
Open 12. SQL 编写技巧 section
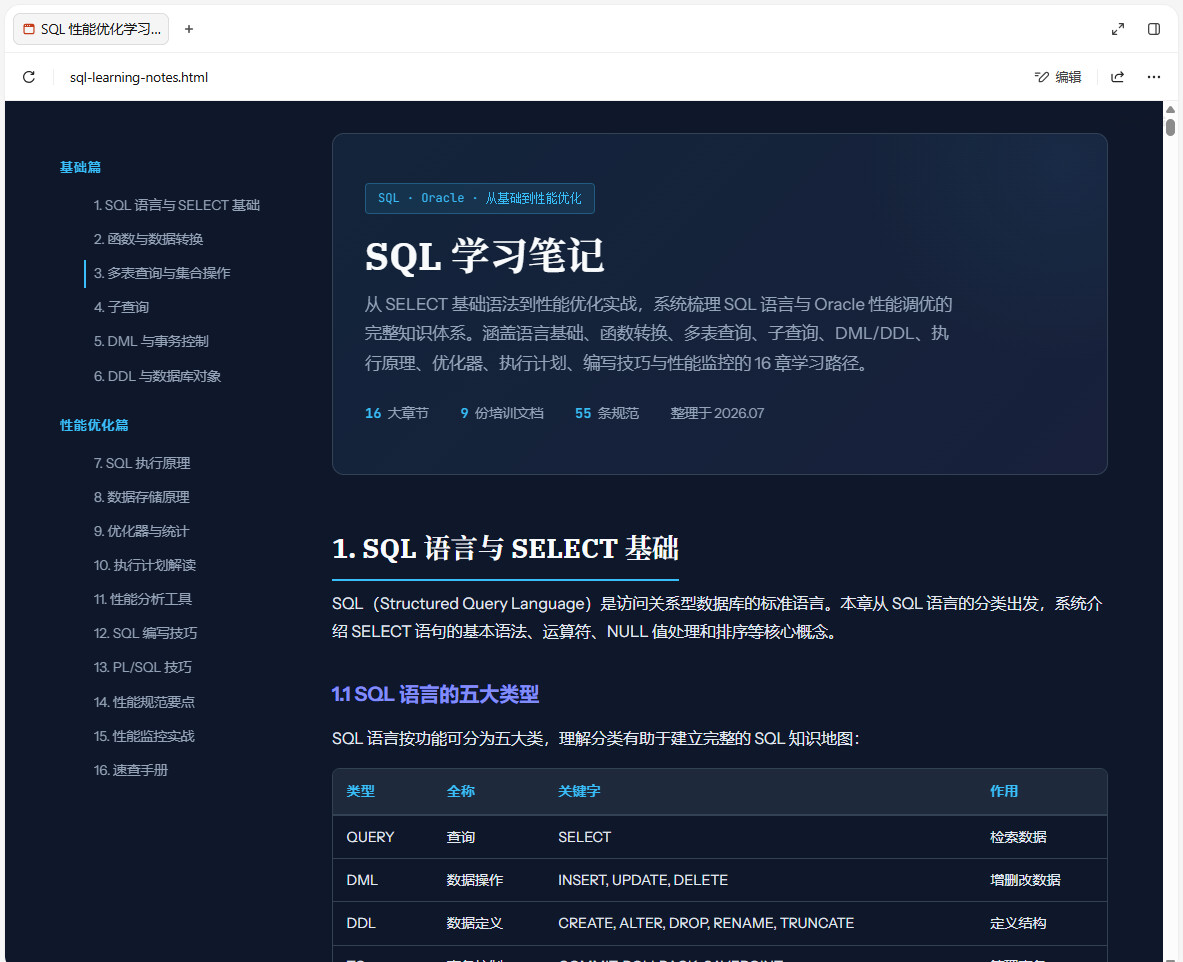click(146, 633)
